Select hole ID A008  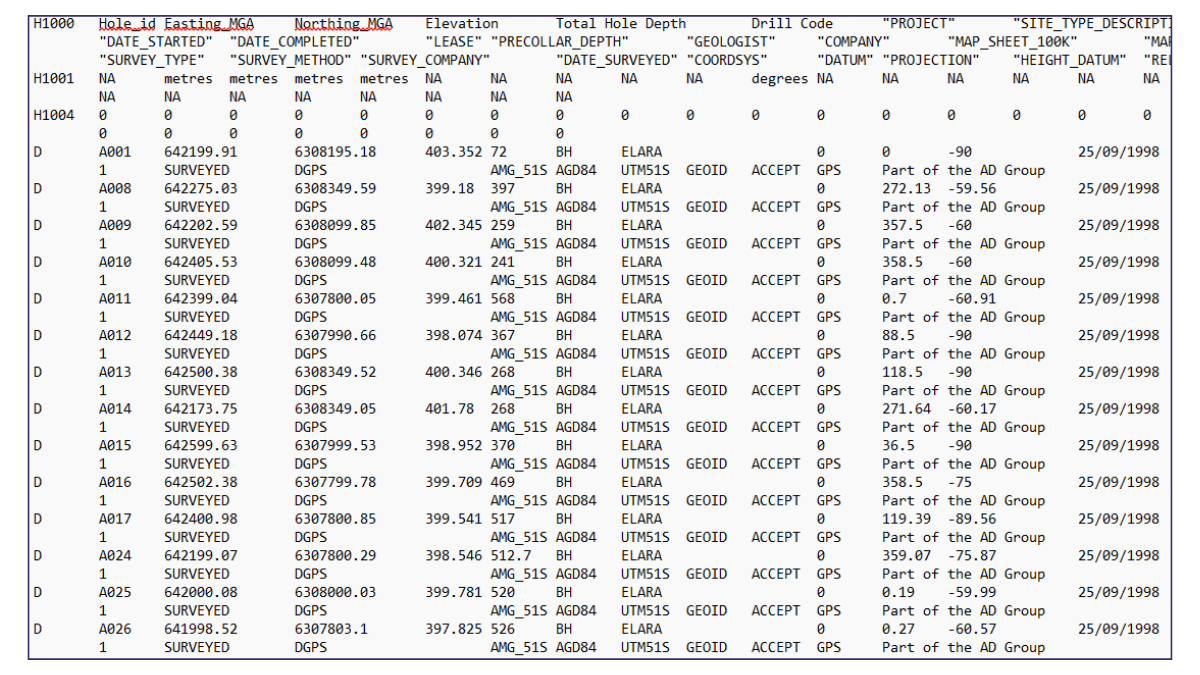115,189
